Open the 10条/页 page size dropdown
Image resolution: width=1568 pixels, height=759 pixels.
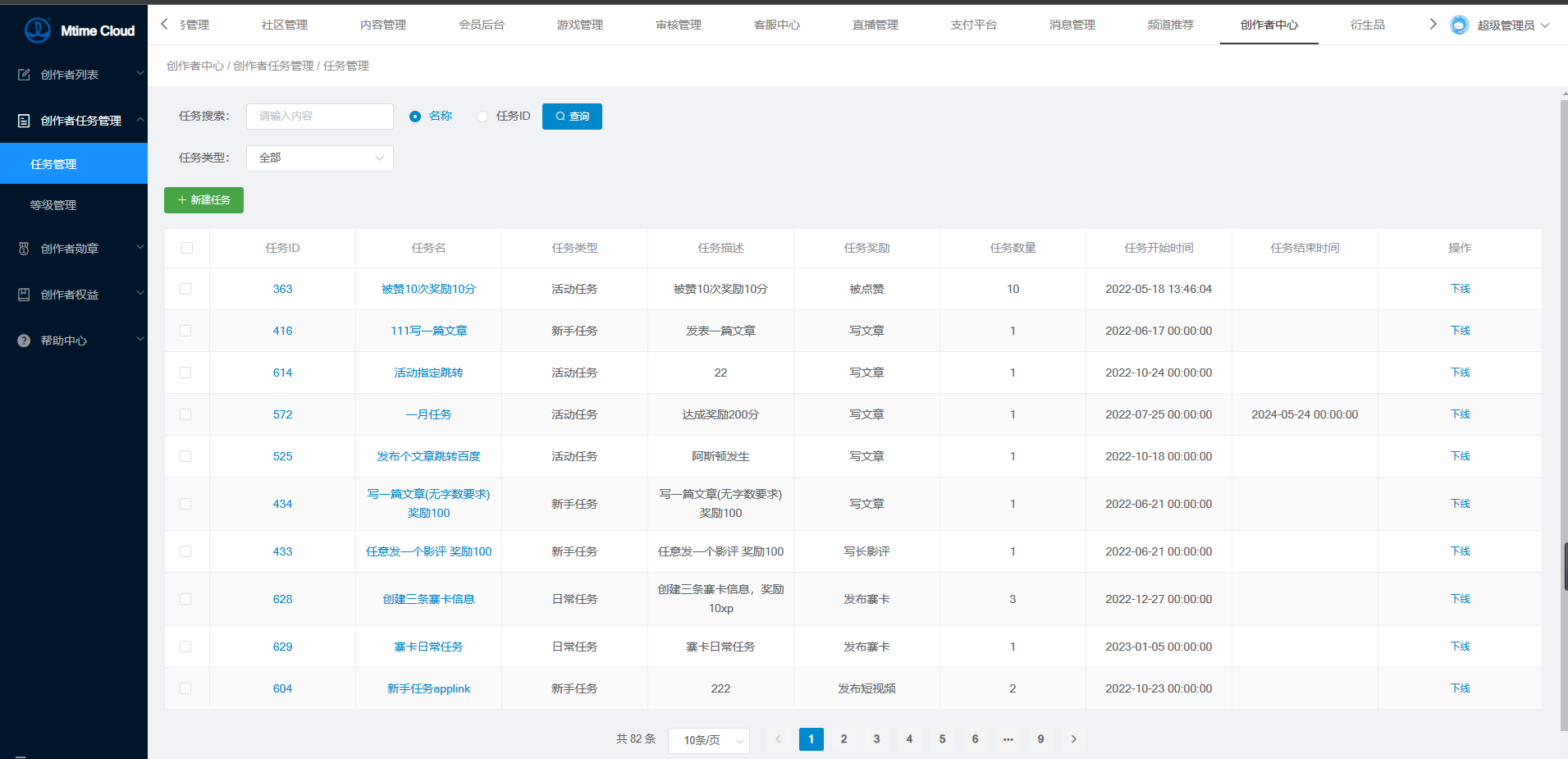pos(709,740)
